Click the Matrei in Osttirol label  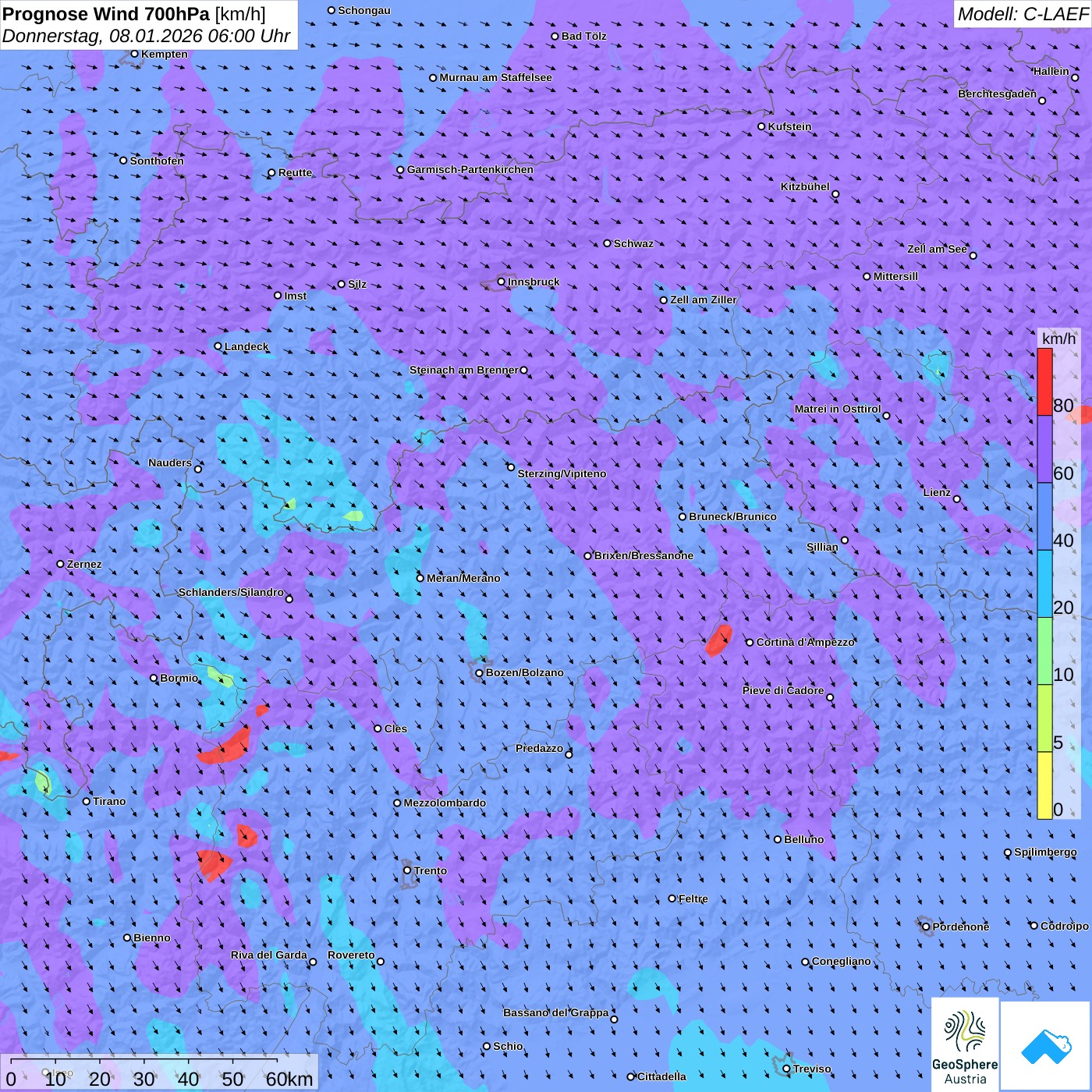pos(838,409)
